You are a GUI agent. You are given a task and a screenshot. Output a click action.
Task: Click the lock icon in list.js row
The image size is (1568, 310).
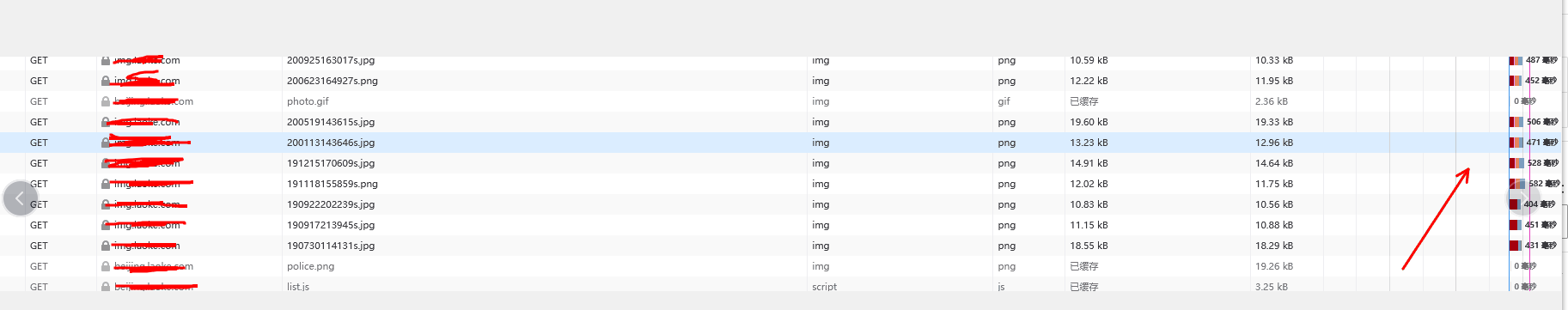coord(106,287)
